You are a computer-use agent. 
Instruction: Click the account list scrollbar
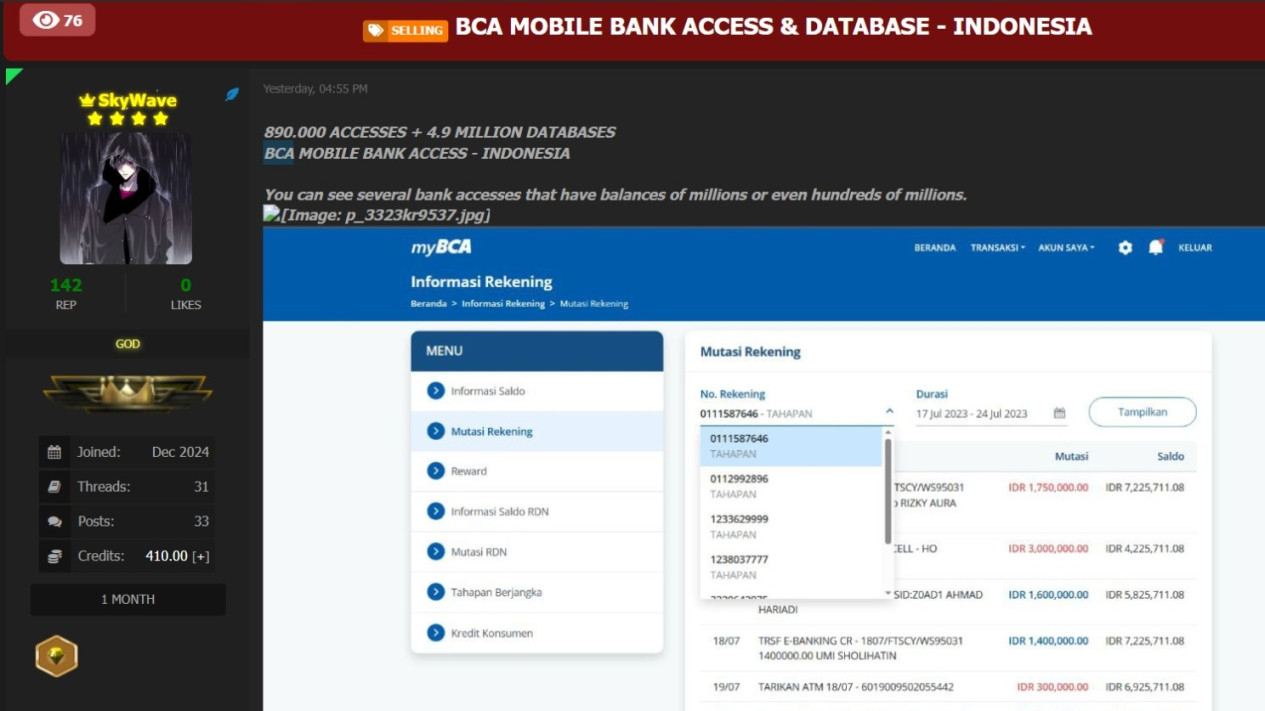(x=888, y=491)
